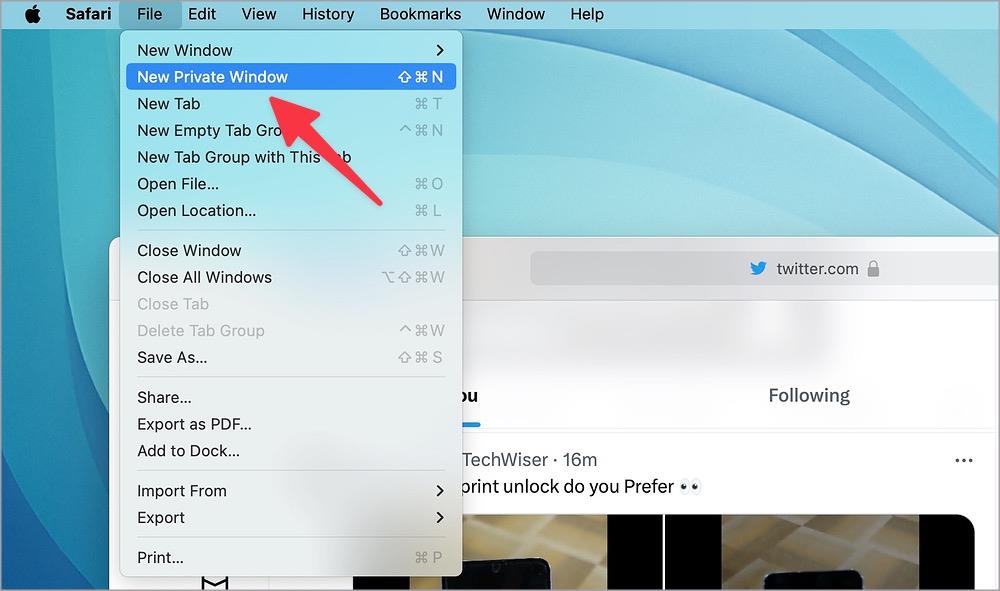Select New Tab menu item

(291, 104)
